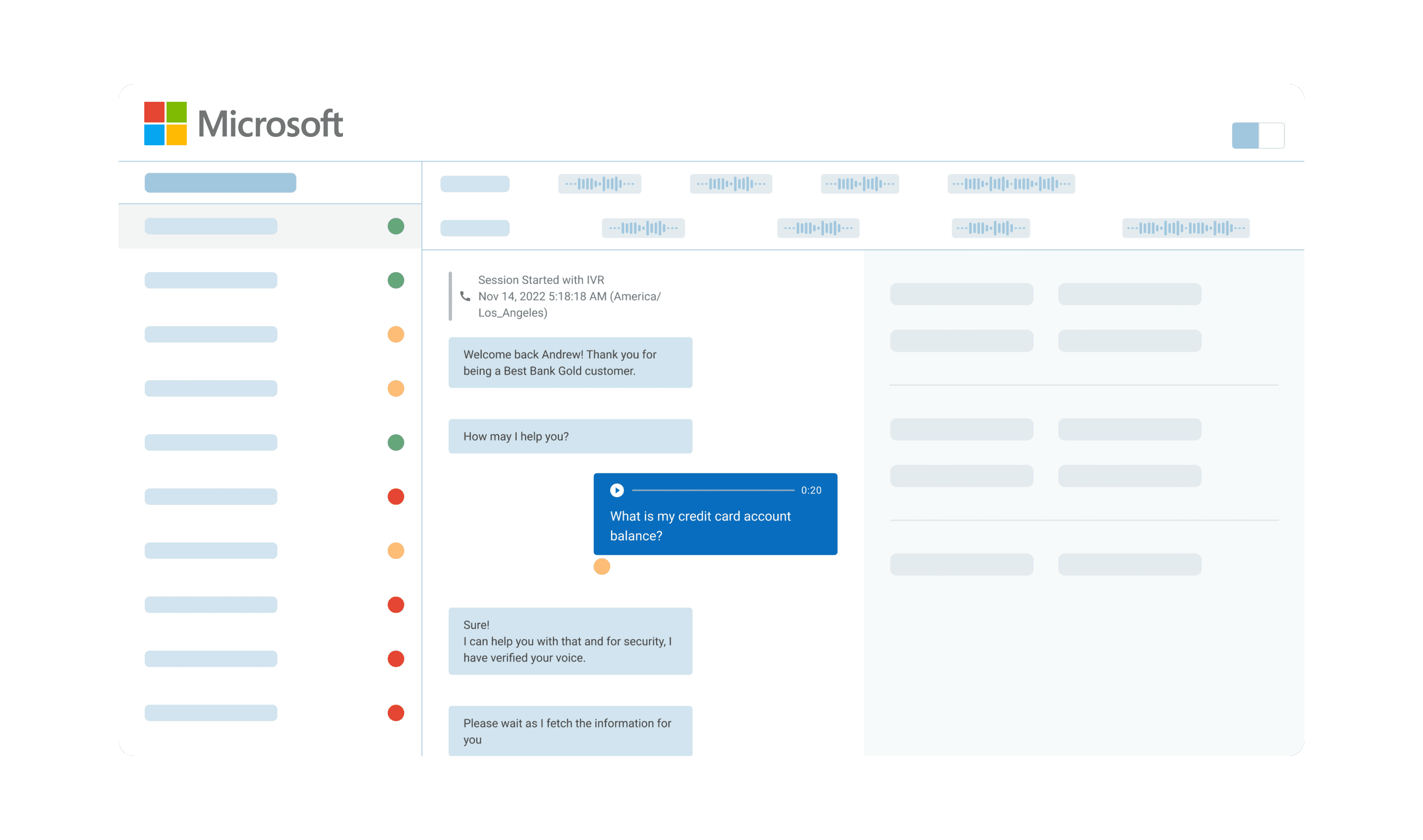
Task: Click the orange sentiment dot below the blue message
Action: pyautogui.click(x=601, y=566)
